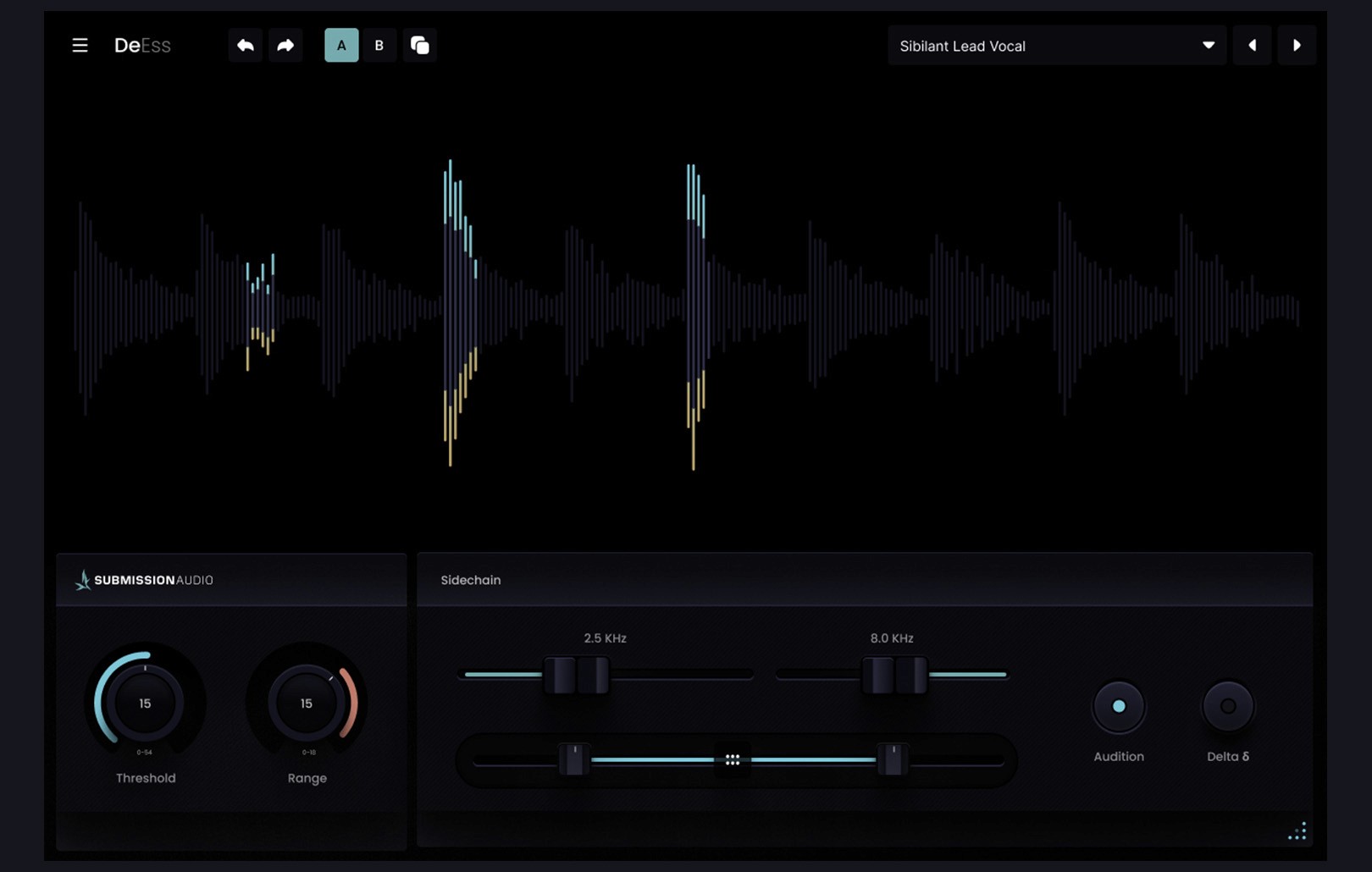Click the 8.0 KHz frequency slider handle
The width and height of the screenshot is (1372, 872).
tap(895, 675)
